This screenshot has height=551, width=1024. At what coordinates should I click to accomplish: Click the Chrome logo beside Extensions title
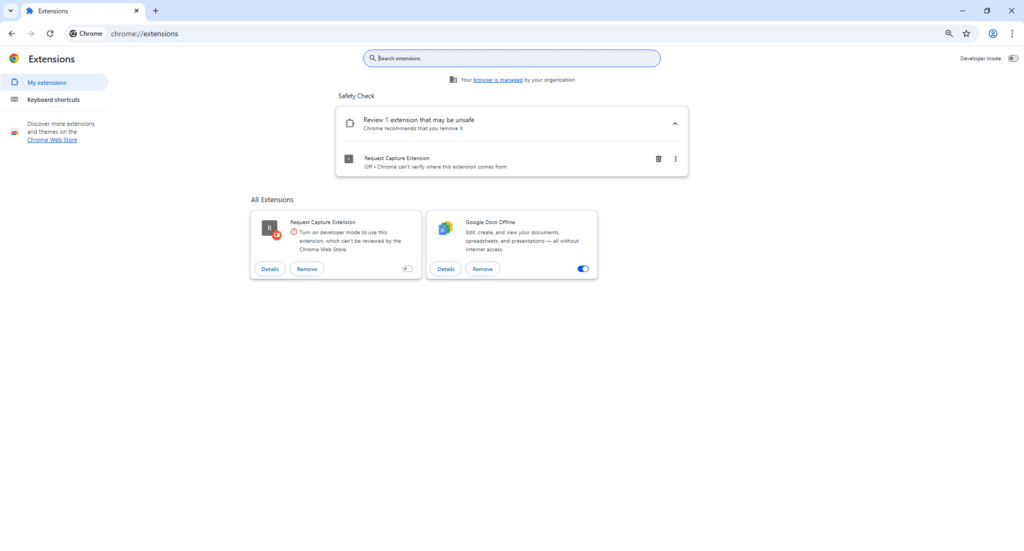click(14, 59)
